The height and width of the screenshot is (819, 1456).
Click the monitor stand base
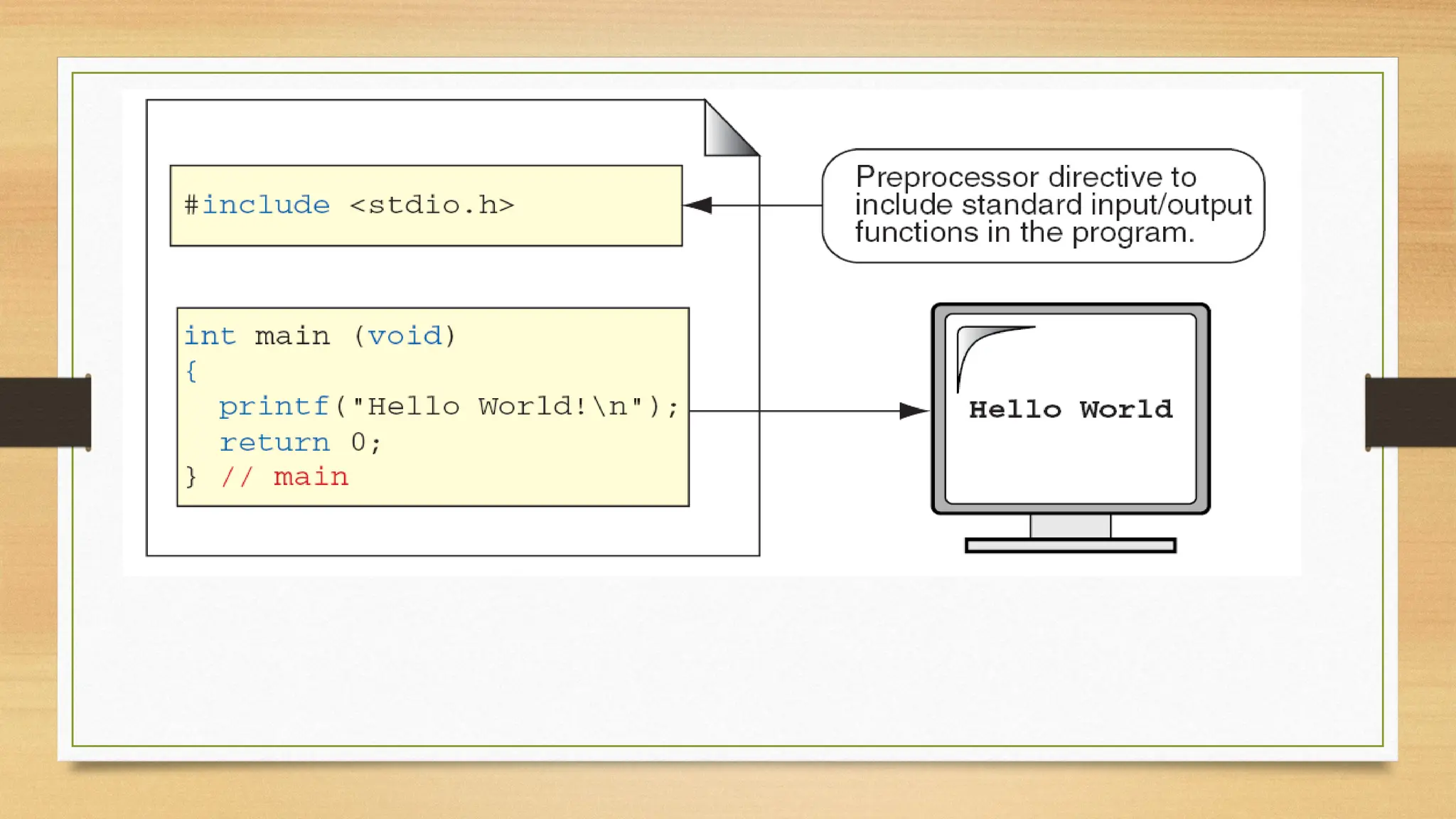pyautogui.click(x=1070, y=545)
